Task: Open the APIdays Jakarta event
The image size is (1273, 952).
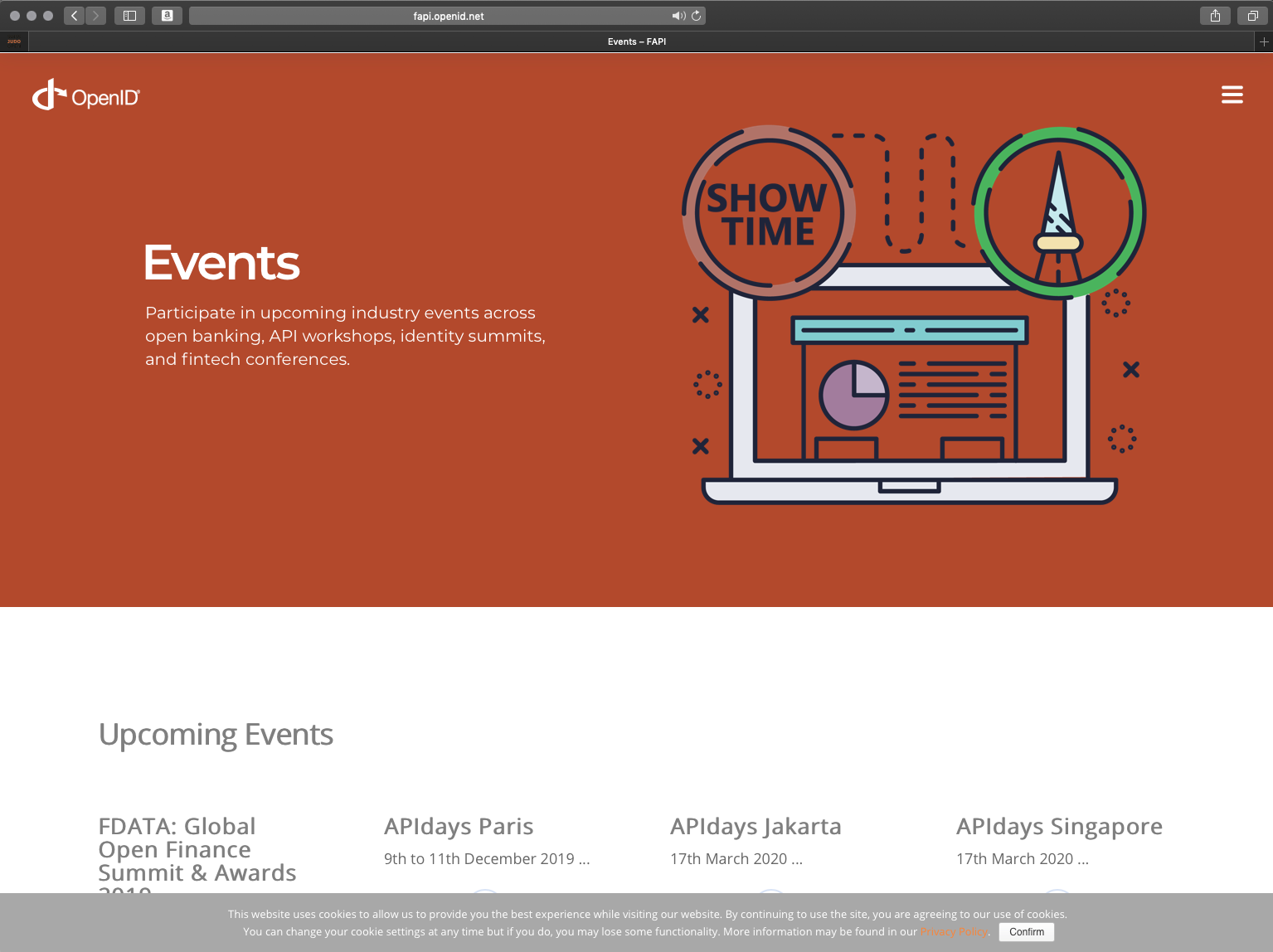Action: pos(756,827)
